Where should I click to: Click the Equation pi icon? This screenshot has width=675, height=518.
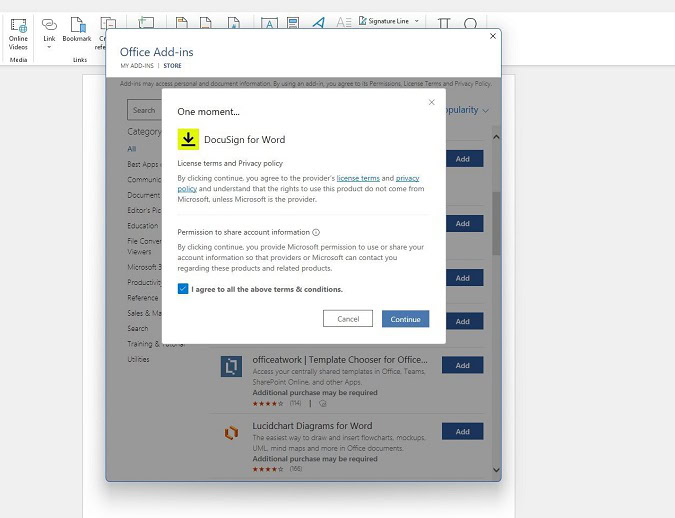tap(444, 23)
